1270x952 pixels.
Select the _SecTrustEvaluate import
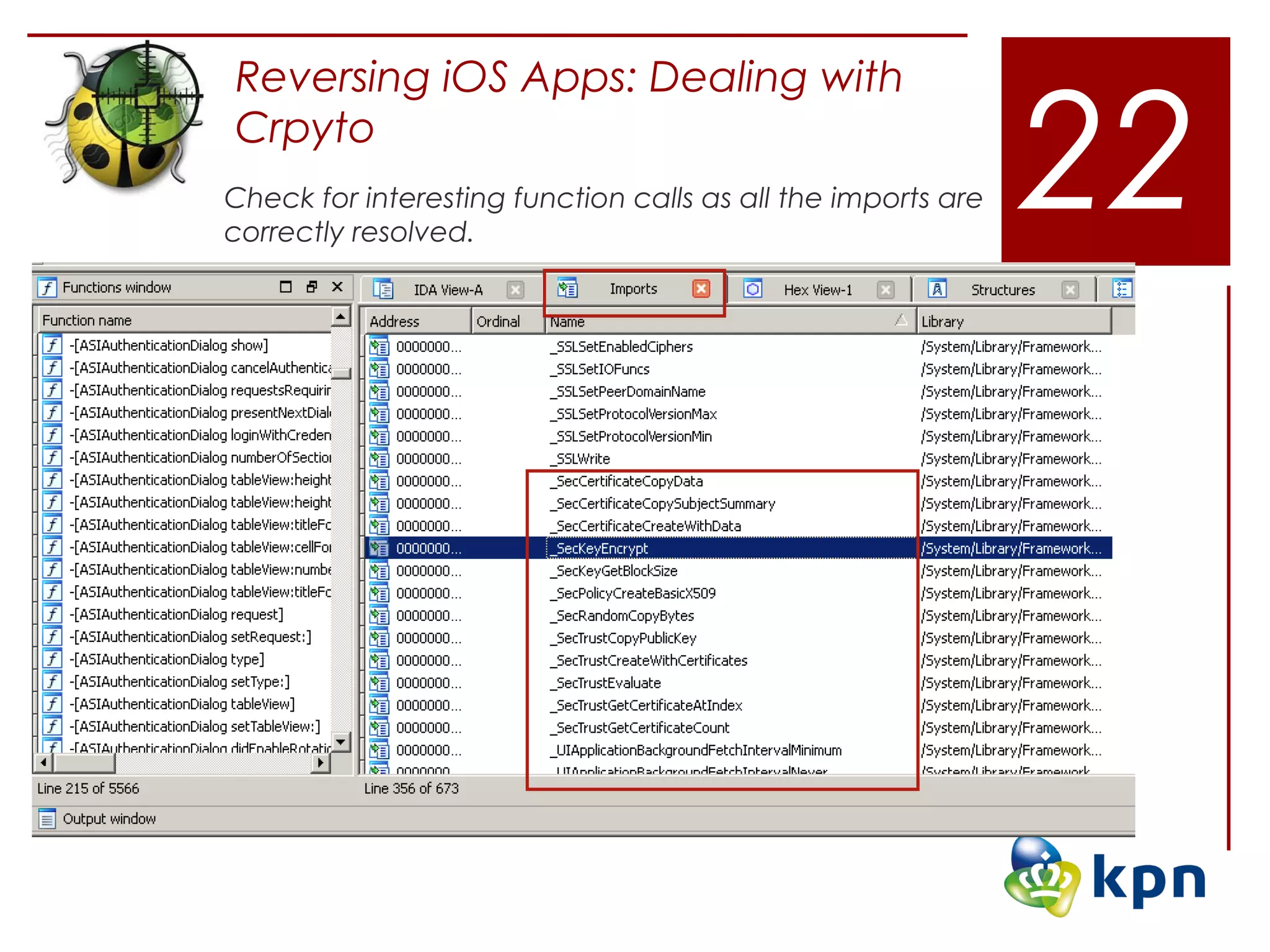click(605, 682)
